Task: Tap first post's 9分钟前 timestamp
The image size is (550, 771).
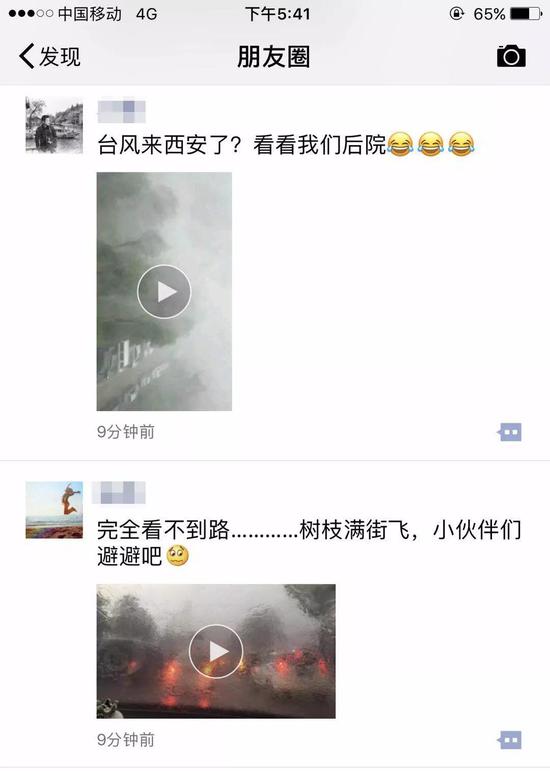Action: click(x=126, y=432)
